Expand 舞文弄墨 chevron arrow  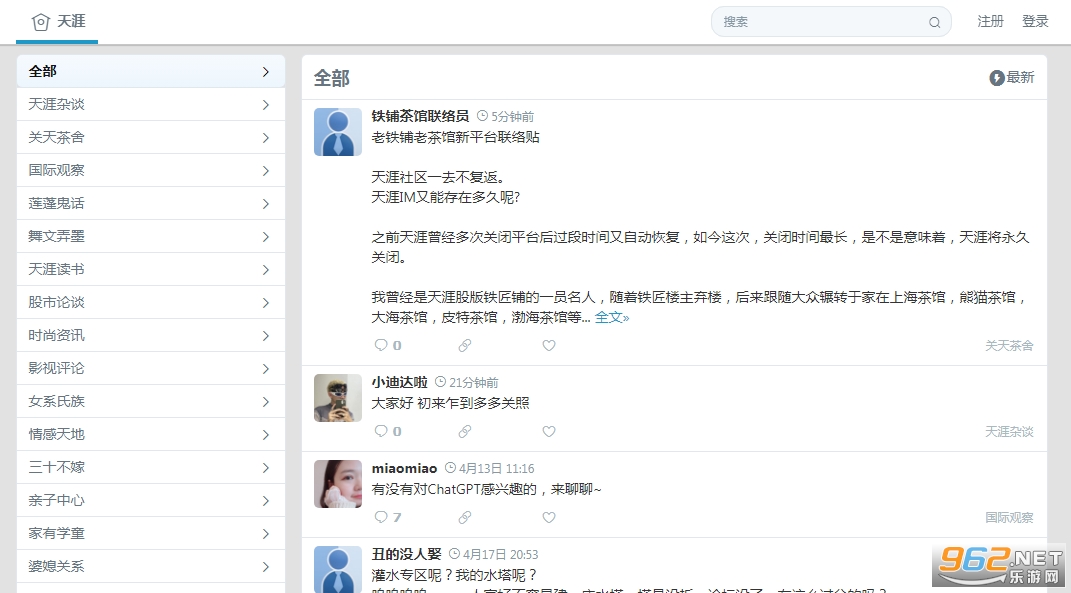[x=266, y=237]
